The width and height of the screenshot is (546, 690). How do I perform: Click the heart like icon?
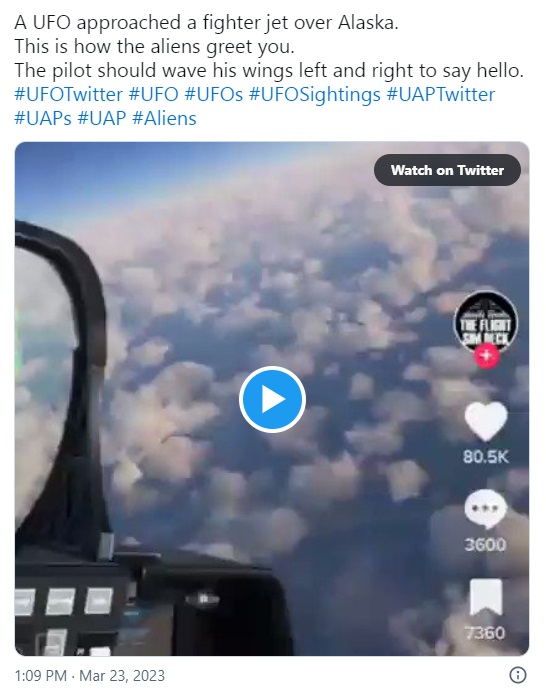[x=486, y=421]
